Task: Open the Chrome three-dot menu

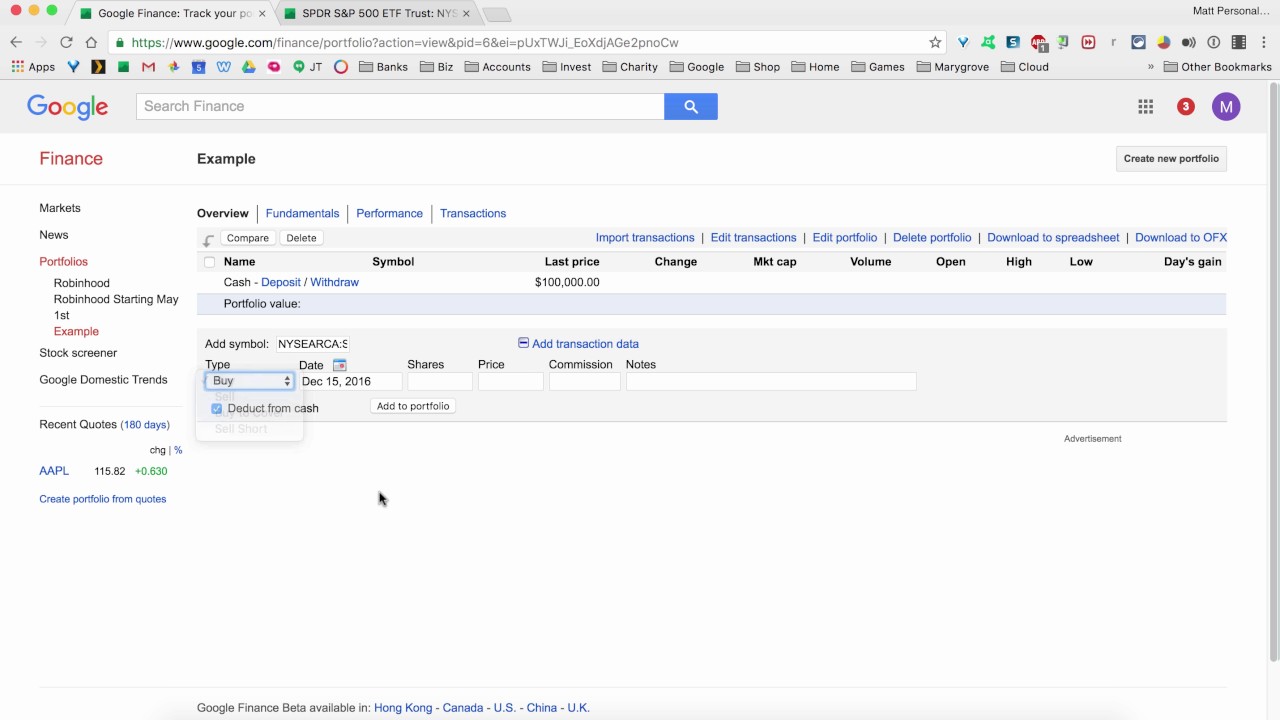Action: pos(1264,42)
